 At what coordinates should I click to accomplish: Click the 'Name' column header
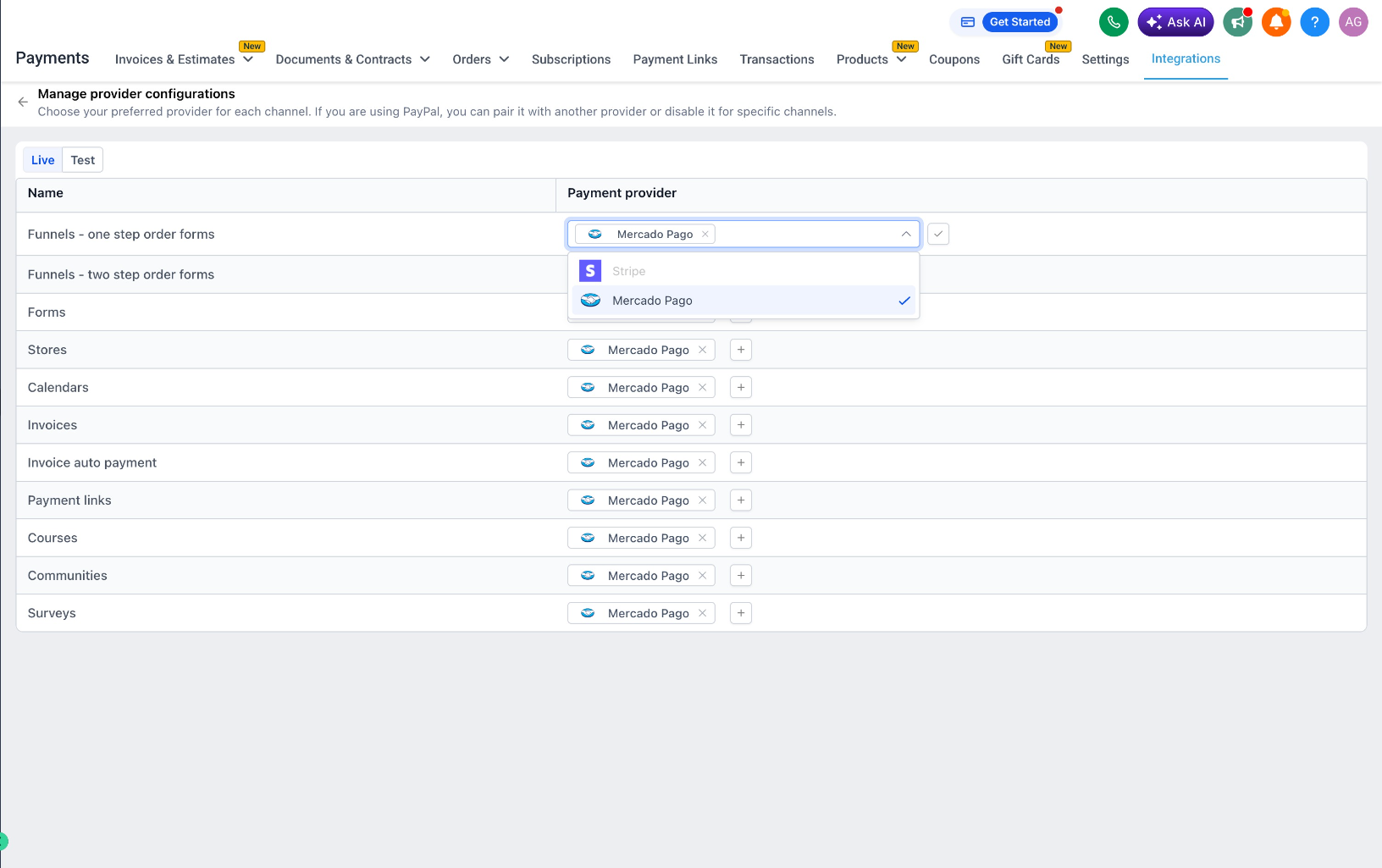[46, 193]
